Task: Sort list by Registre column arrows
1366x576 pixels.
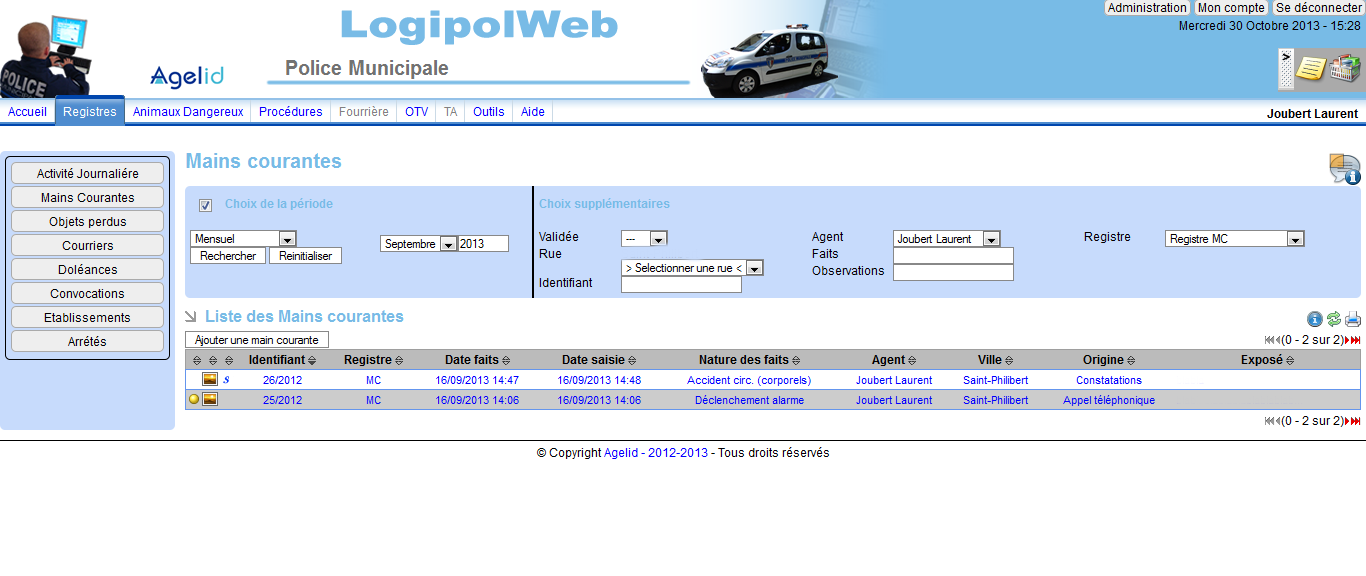Action: (399, 360)
